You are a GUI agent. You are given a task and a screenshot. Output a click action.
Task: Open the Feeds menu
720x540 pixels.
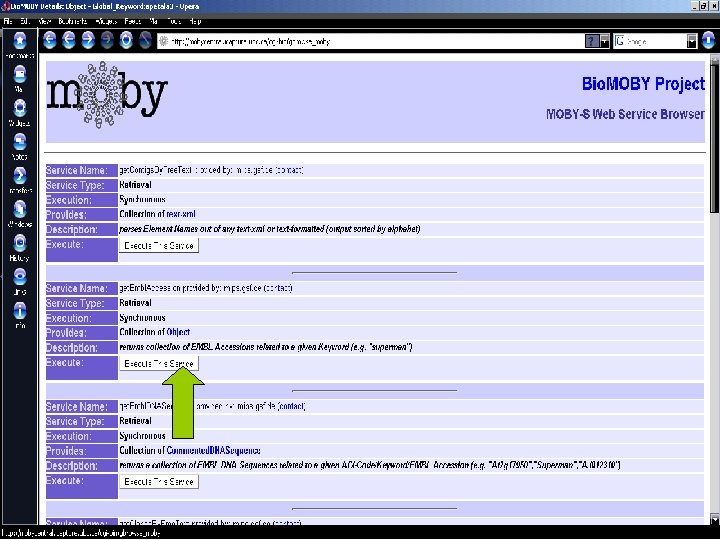[x=133, y=22]
